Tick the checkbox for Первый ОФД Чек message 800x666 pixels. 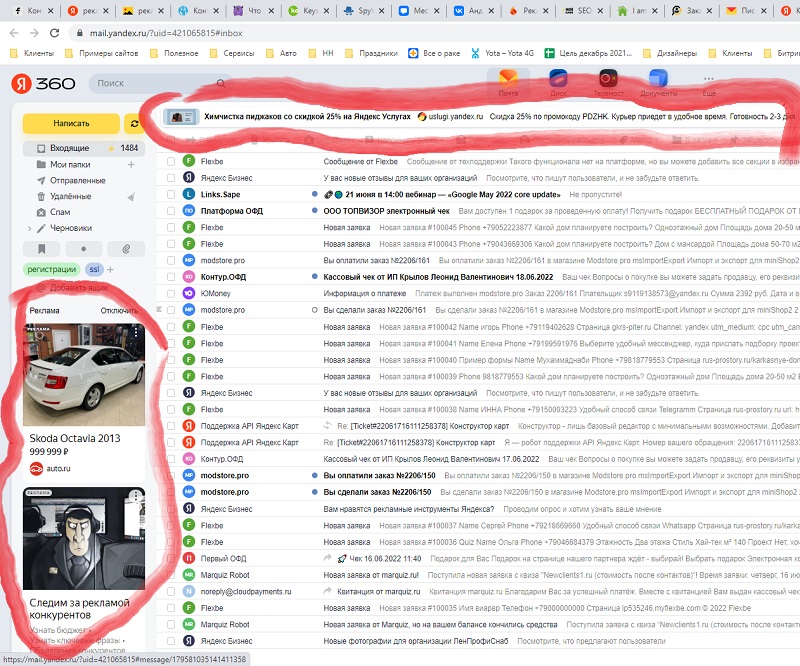click(x=171, y=558)
